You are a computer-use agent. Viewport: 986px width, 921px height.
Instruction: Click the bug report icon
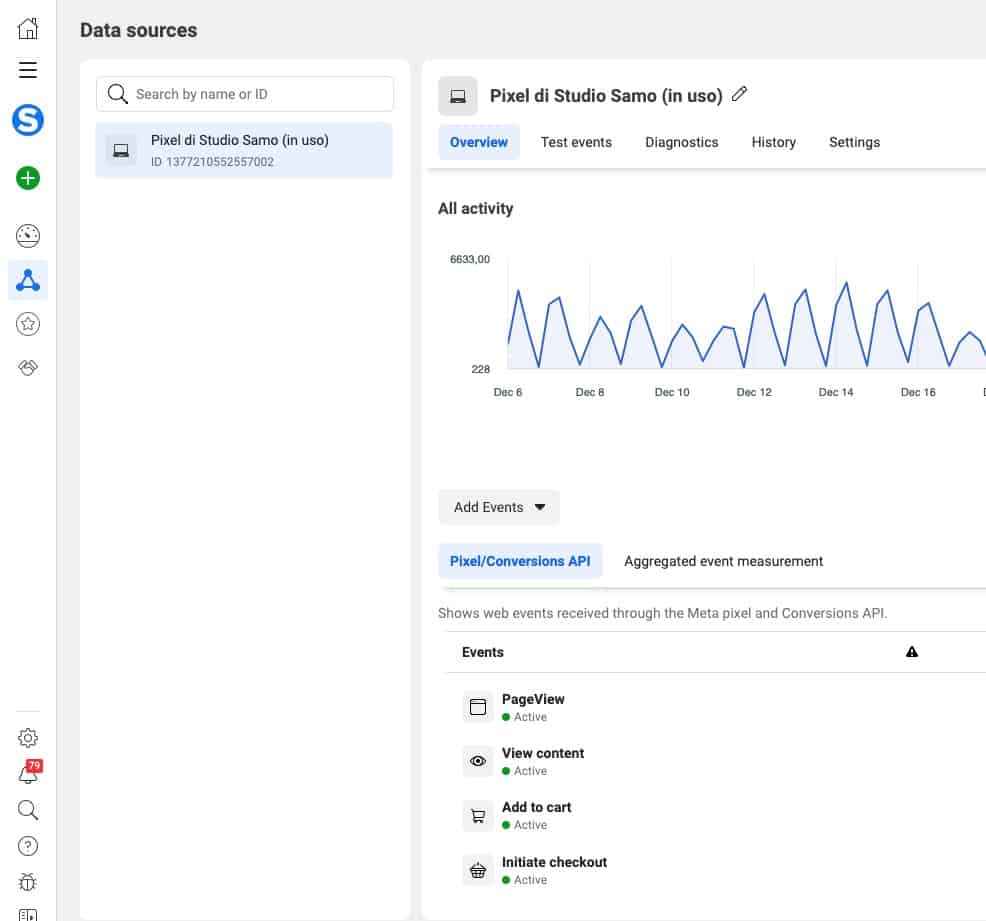coord(28,882)
